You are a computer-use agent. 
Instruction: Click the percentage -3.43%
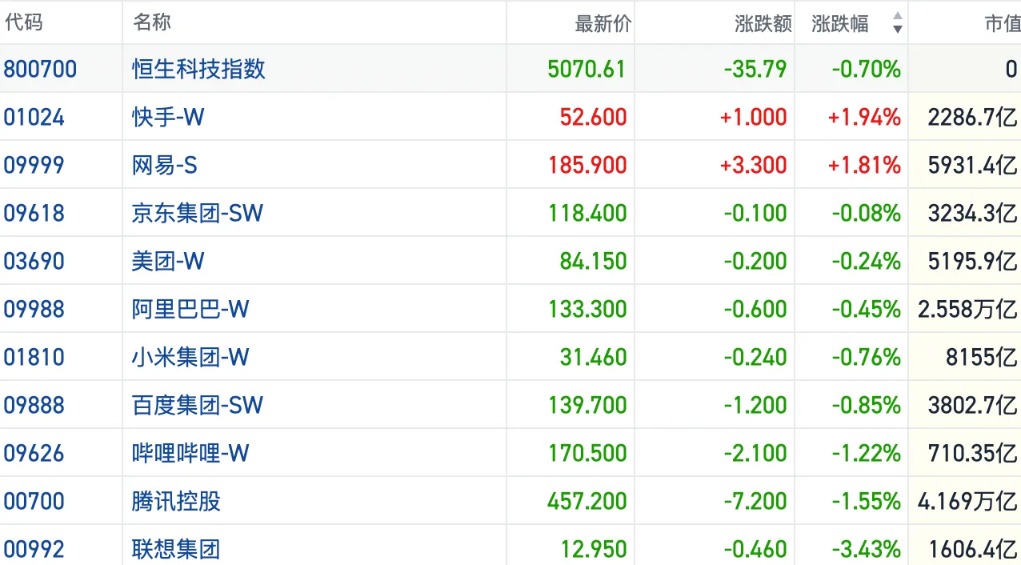[867, 550]
